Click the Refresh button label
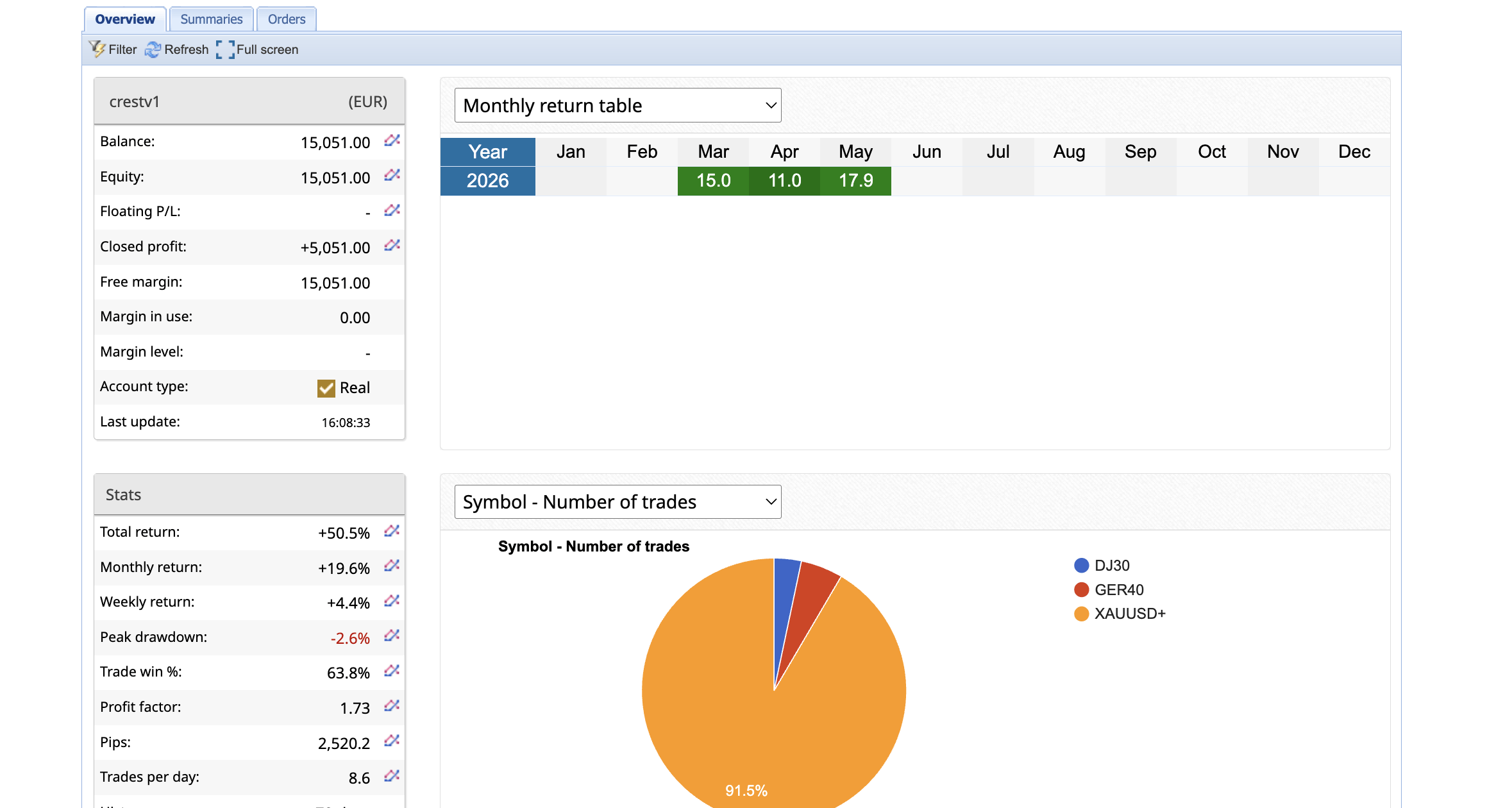The width and height of the screenshot is (1512, 808). click(x=187, y=49)
